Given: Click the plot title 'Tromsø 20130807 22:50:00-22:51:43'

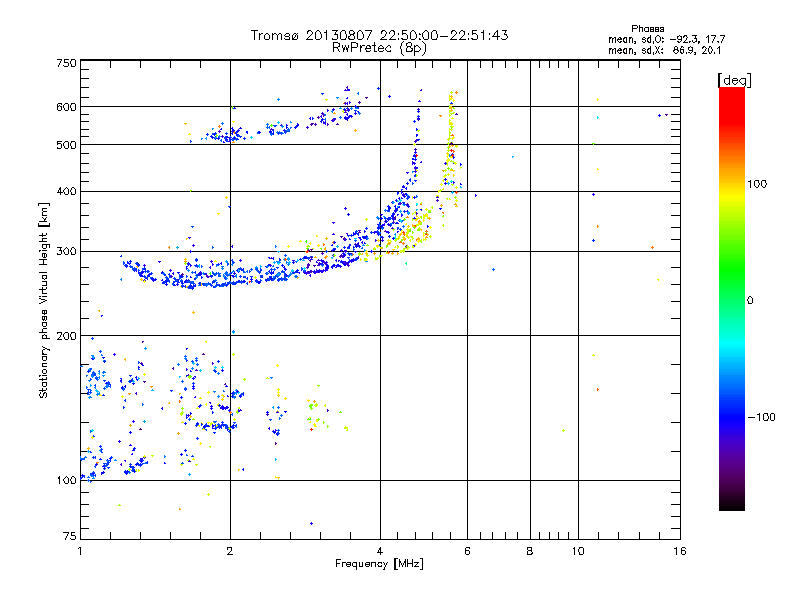Looking at the screenshot, I should coord(379,35).
